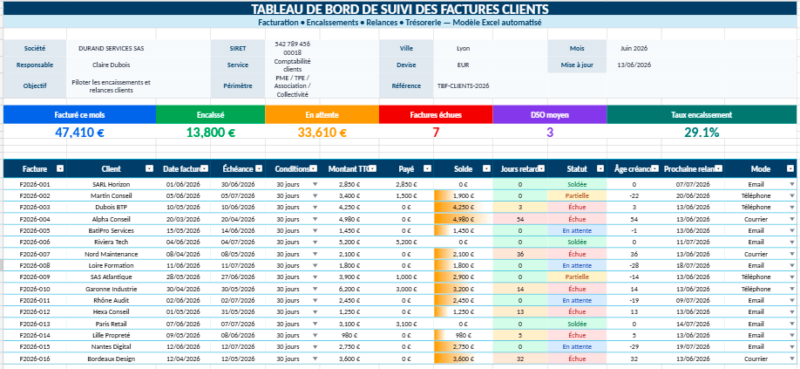The image size is (800, 369).
Task: Expand Conditions dropdown arrow in F2026-001 row
Action: click(315, 184)
